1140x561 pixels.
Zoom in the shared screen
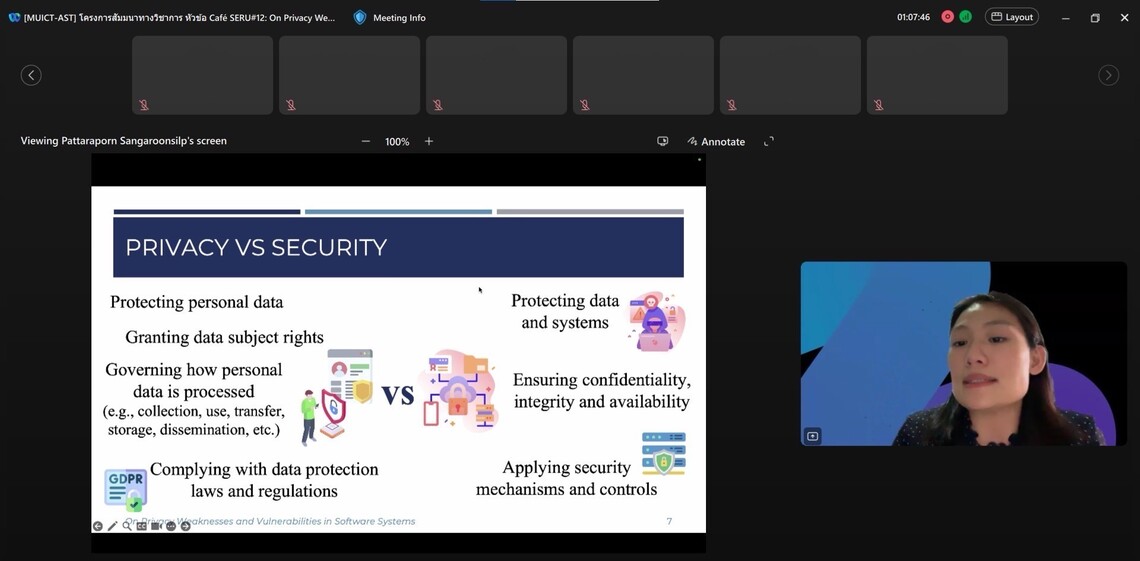[429, 142]
